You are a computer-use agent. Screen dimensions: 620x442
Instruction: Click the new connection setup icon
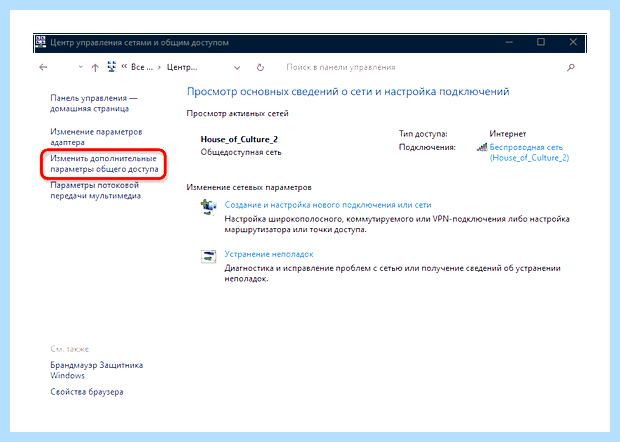208,207
